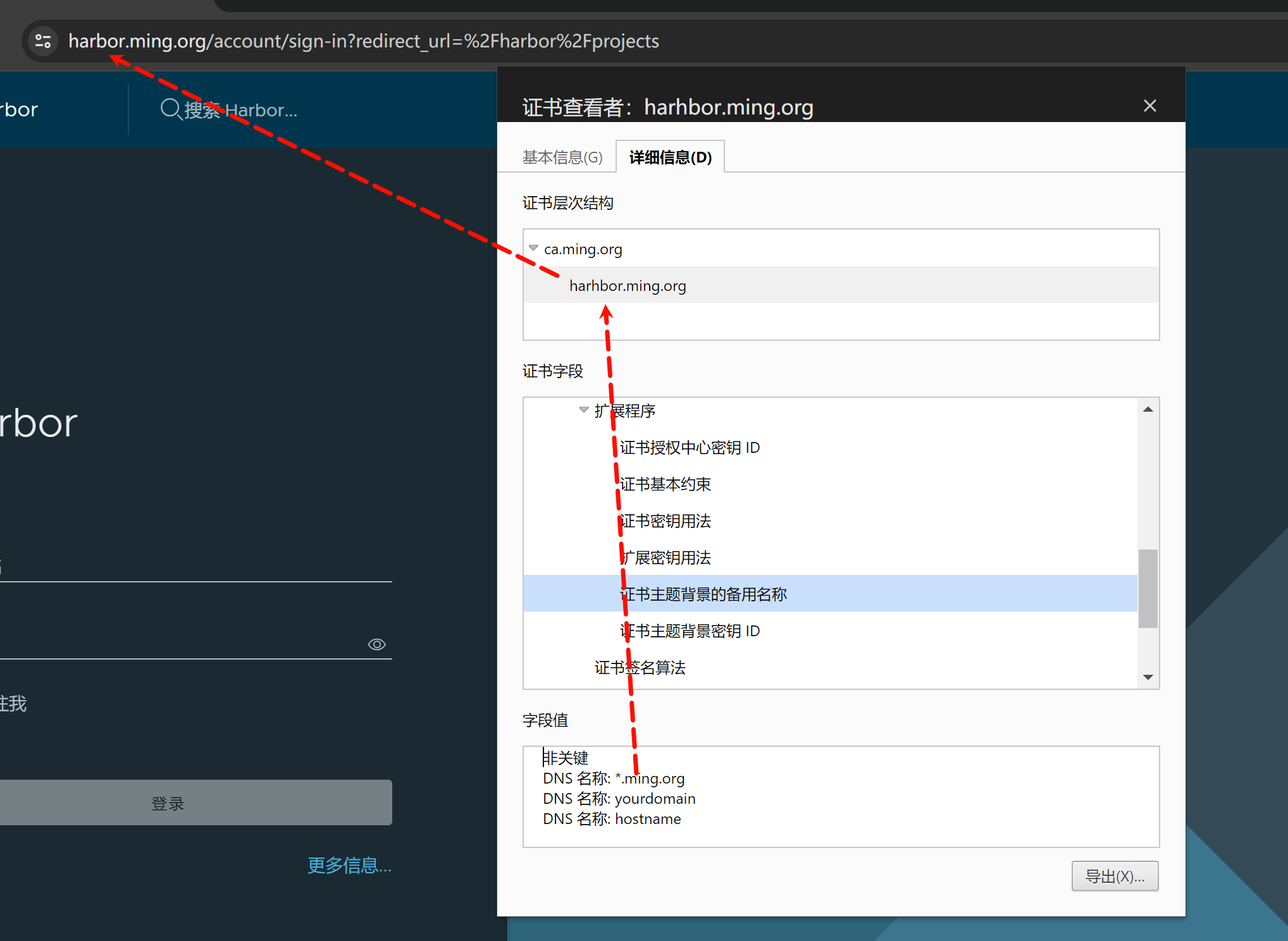Click scroll-down arrow of certificate fields list
Screen dimensions: 1288x941
click(x=1148, y=677)
